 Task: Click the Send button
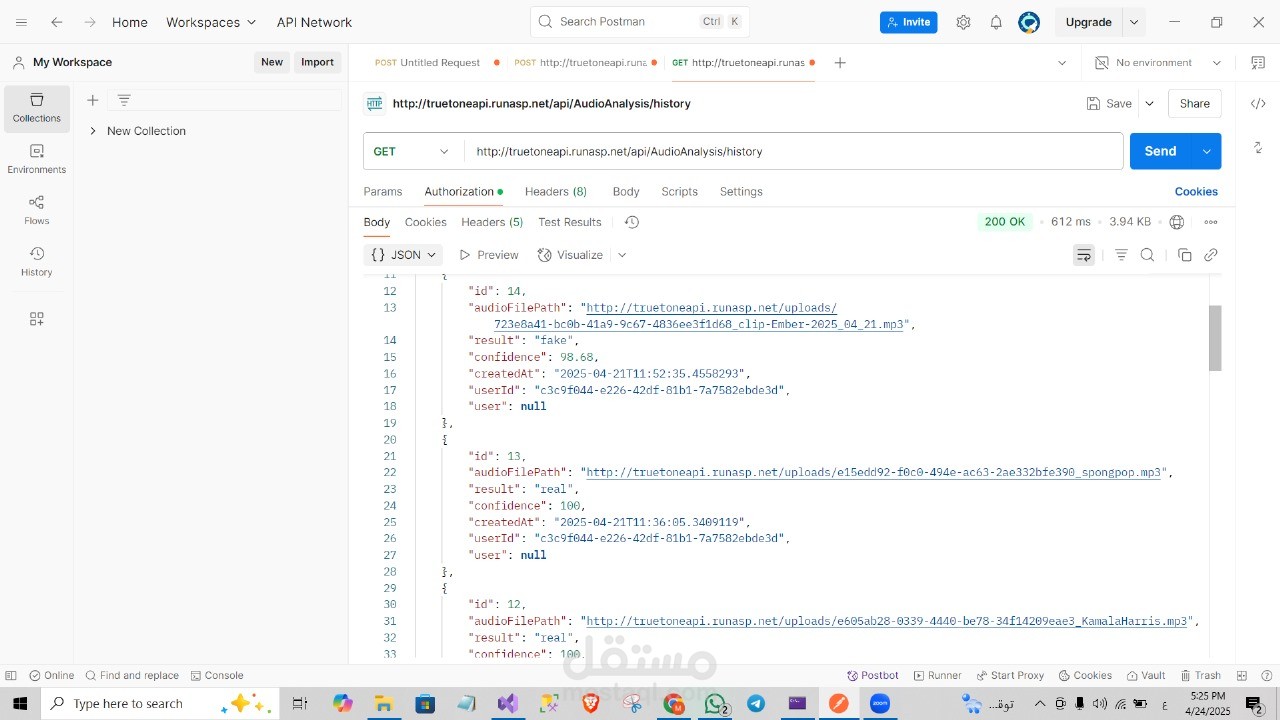[1160, 151]
